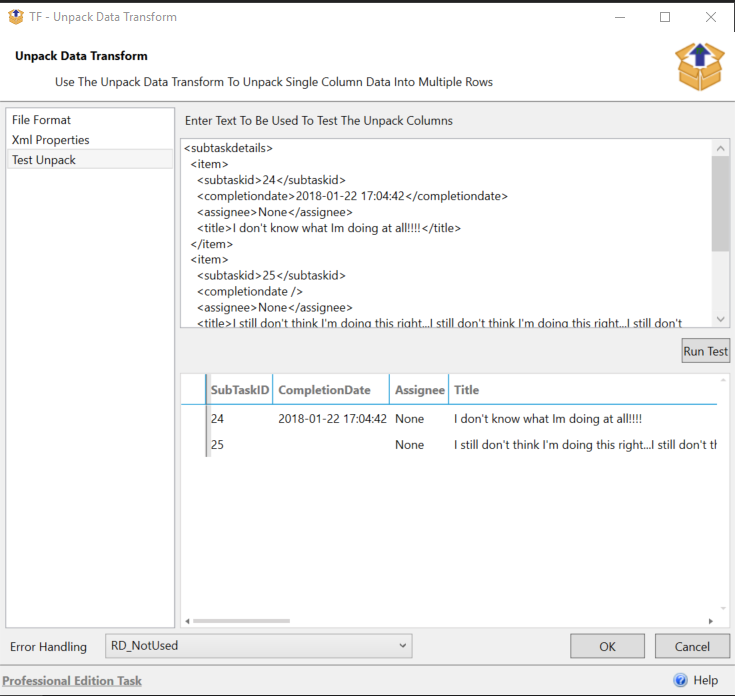The height and width of the screenshot is (696, 735).
Task: Click inside the XML test text area
Action: coord(445,232)
